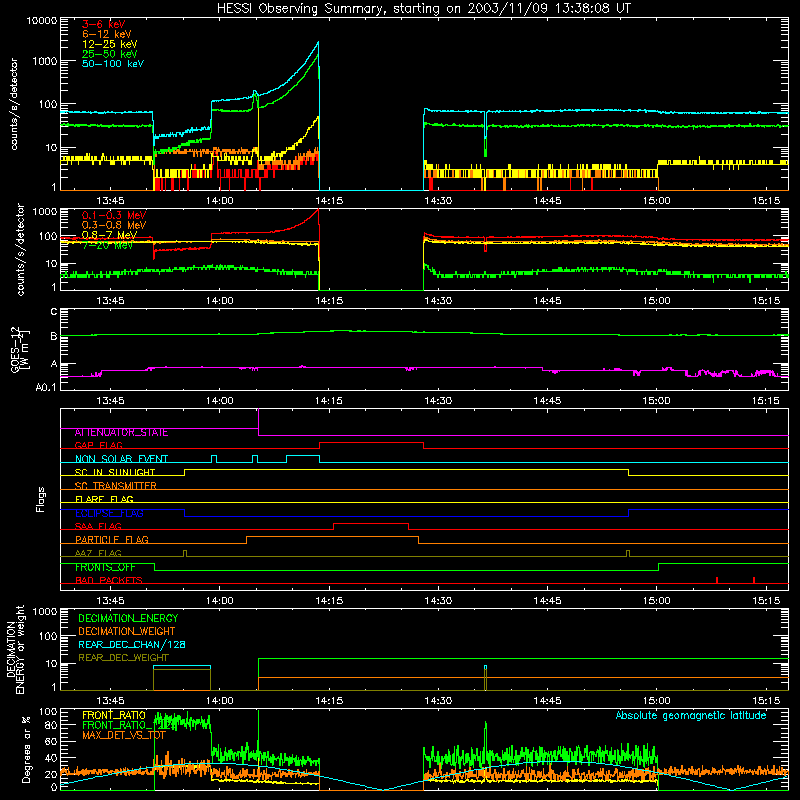Select the 14:30 time label under decimation panel
Viewport: 800px width, 800px height.
(438, 701)
